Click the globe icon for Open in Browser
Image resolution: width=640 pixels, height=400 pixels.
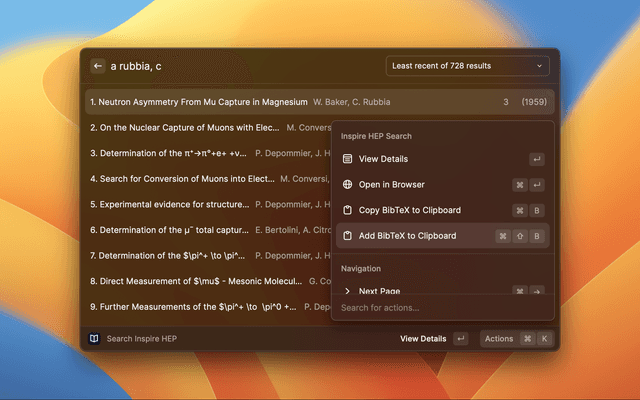coord(347,185)
